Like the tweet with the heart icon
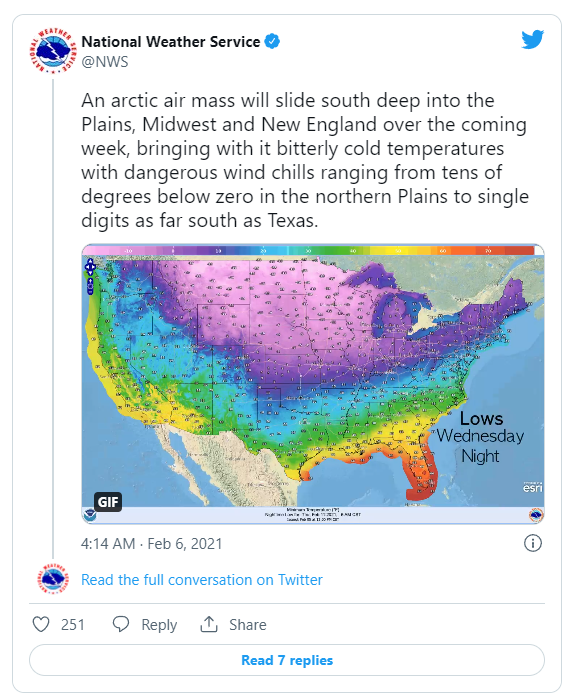Image resolution: width=573 pixels, height=698 pixels. [41, 624]
